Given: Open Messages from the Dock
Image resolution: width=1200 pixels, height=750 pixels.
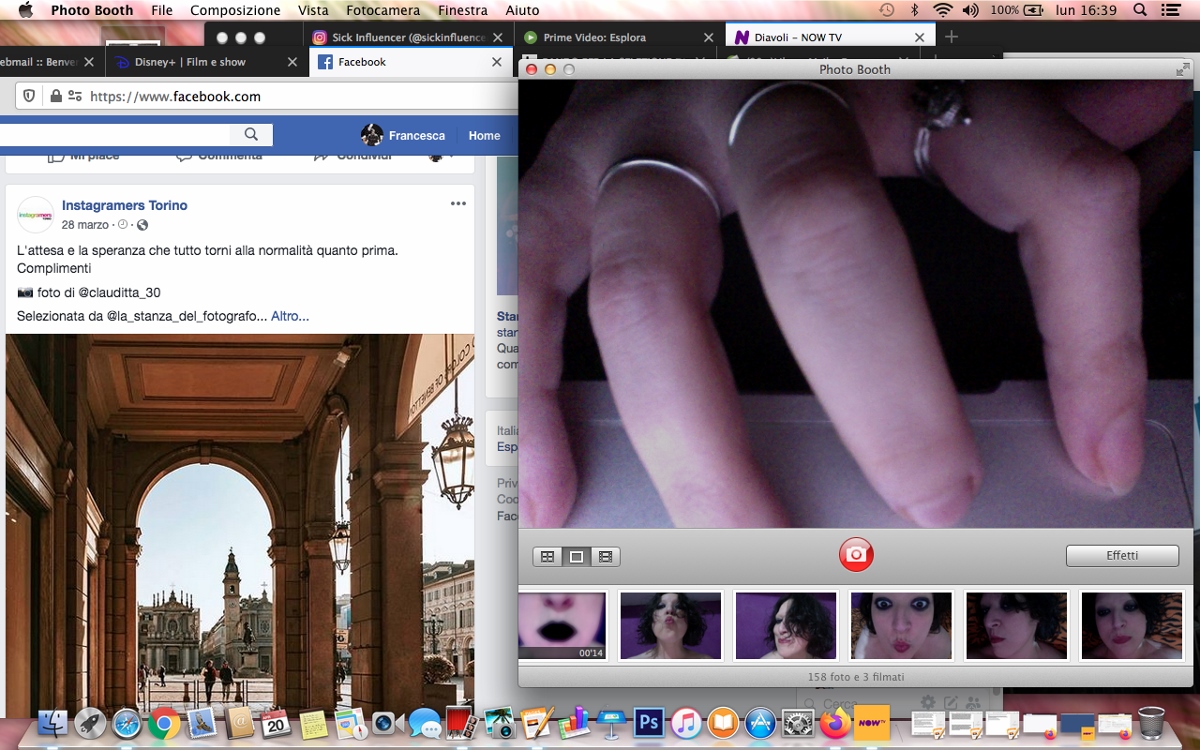Looking at the screenshot, I should click(x=425, y=723).
